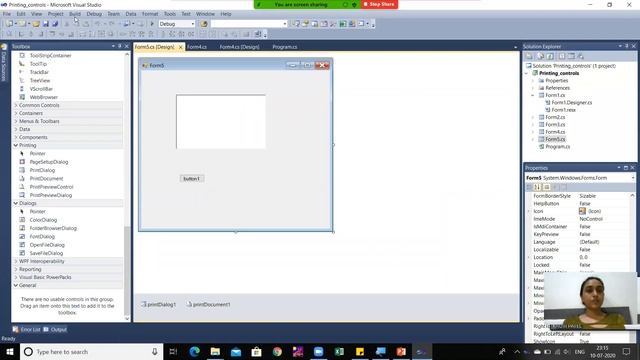The height and width of the screenshot is (360, 640).
Task: Select the SaveFileDialog toolbox item
Action: (x=46, y=253)
